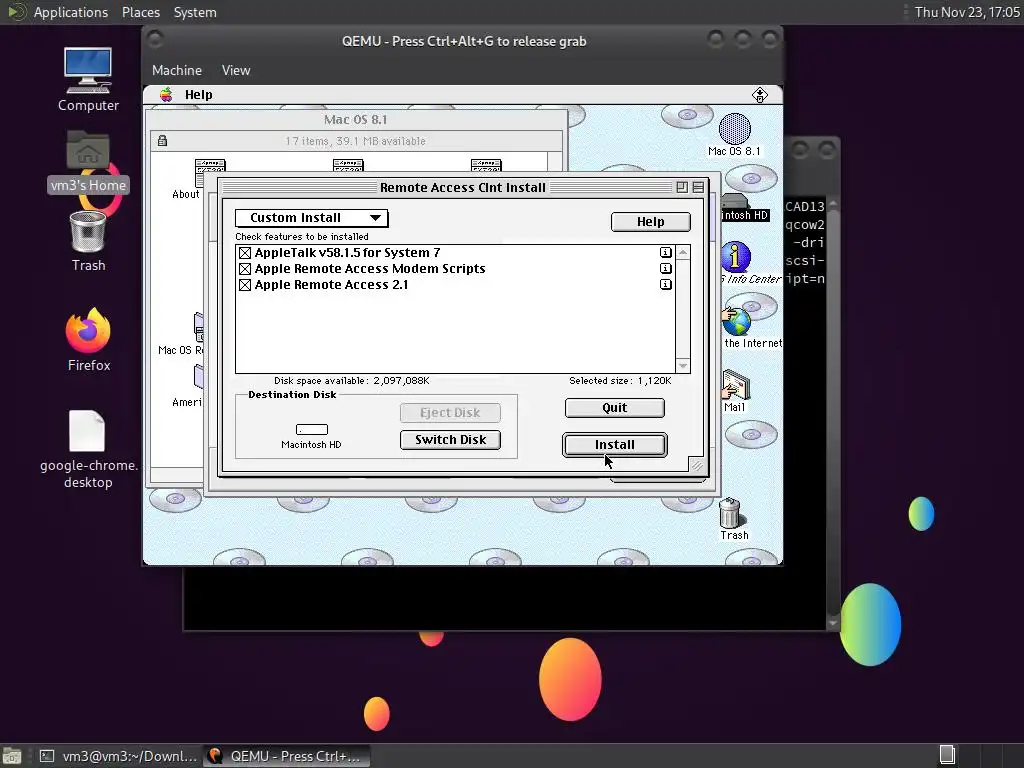
Task: Open the Mac OS Help menu
Action: (x=199, y=95)
